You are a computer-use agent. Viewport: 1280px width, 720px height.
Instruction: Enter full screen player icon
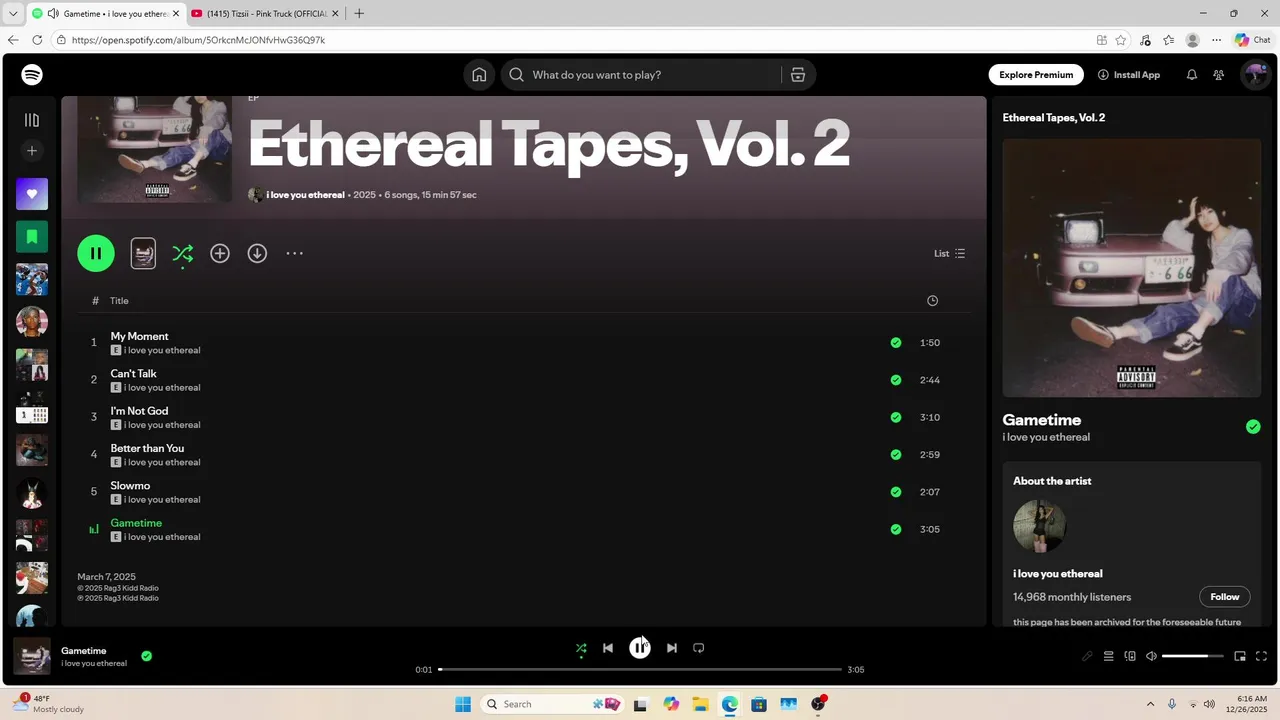pyautogui.click(x=1261, y=656)
